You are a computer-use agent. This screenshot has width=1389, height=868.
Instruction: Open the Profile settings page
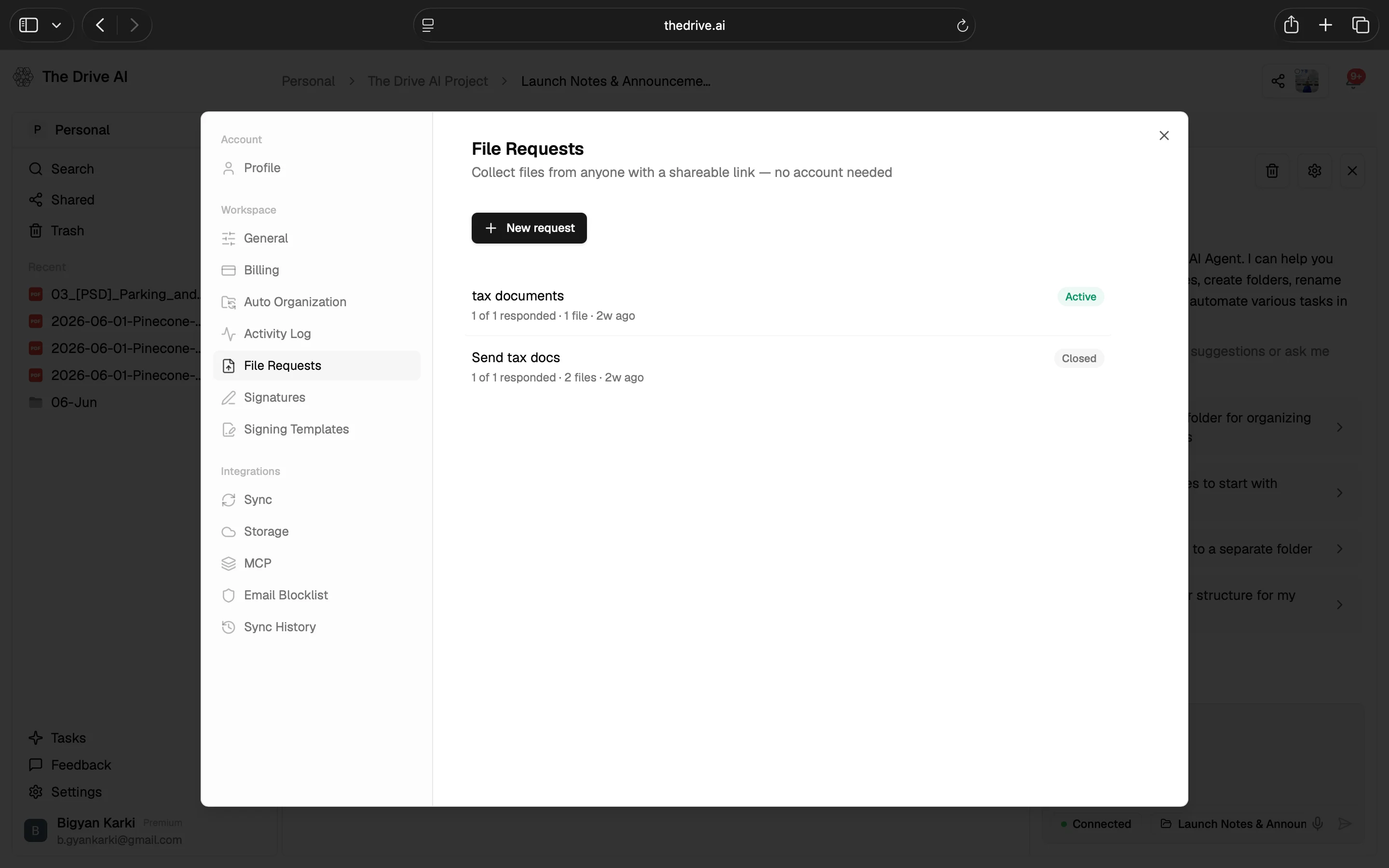316,168
